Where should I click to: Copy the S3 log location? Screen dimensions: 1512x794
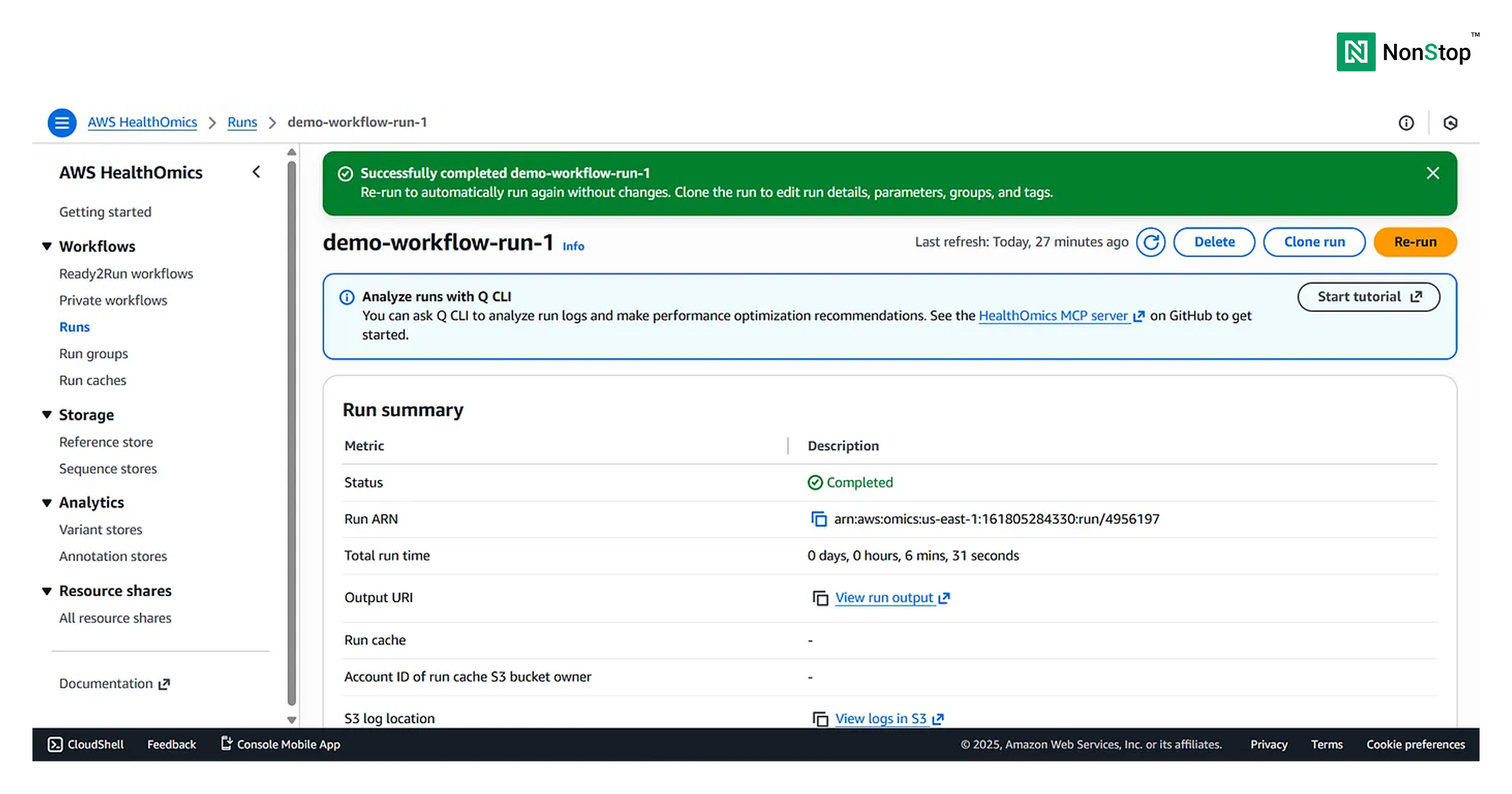[819, 719]
